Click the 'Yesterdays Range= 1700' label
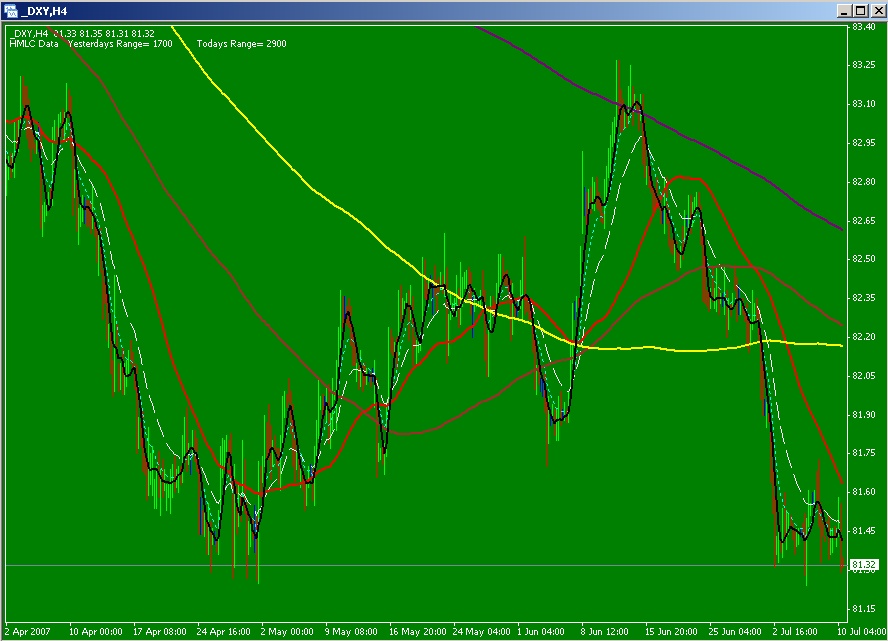The image size is (888, 641). (120, 44)
